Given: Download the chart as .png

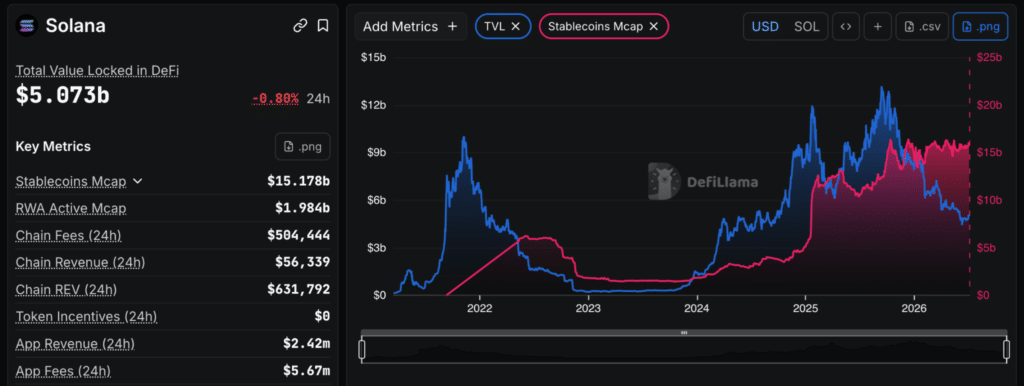Looking at the screenshot, I should [980, 27].
